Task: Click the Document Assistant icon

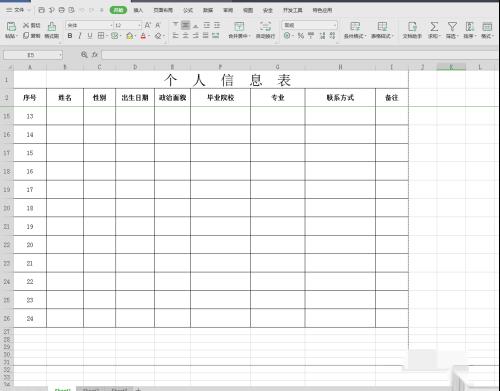Action: point(412,26)
